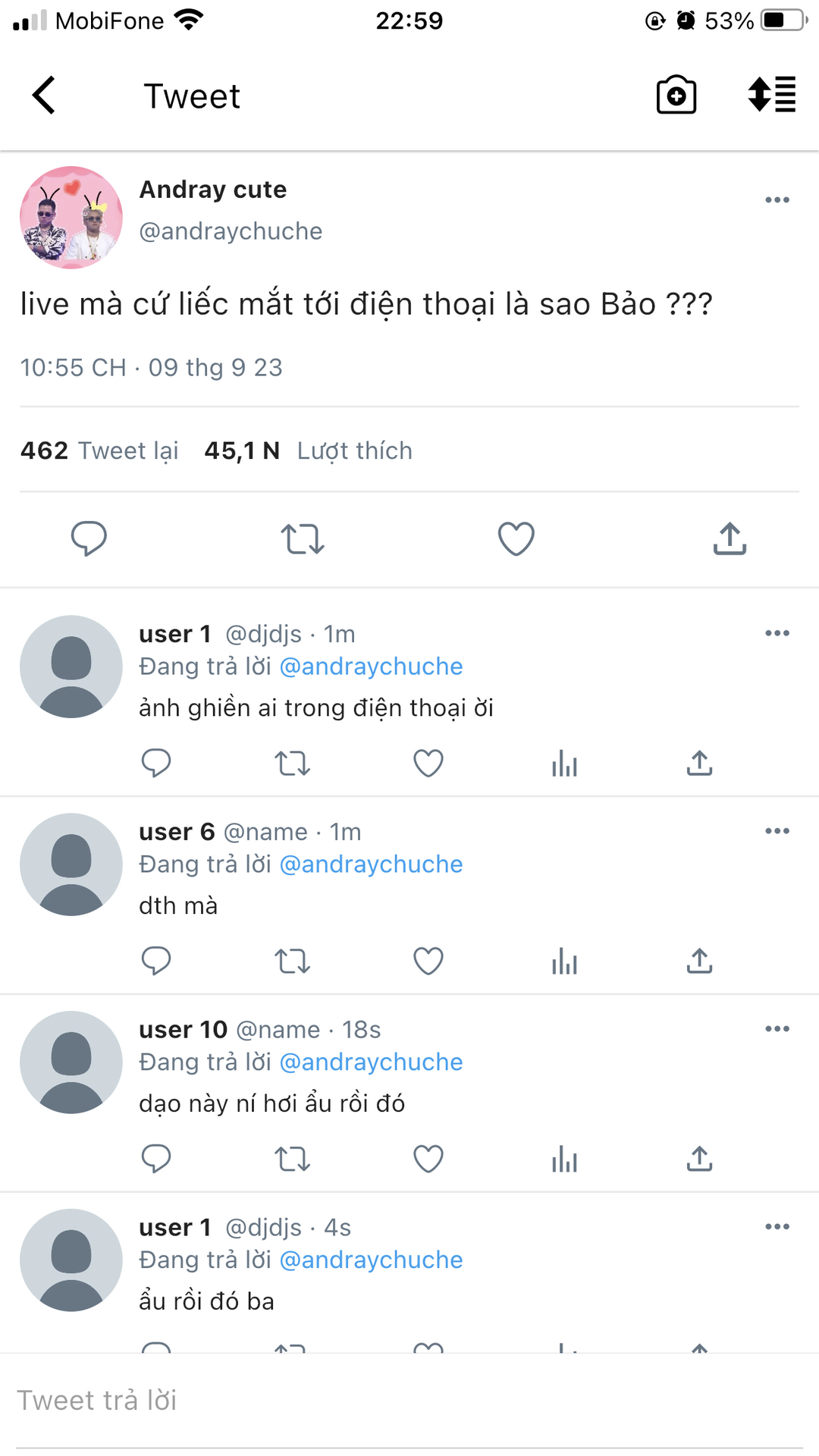
Task: Open the 45,1 N Lượt thích list
Action: pos(308,450)
